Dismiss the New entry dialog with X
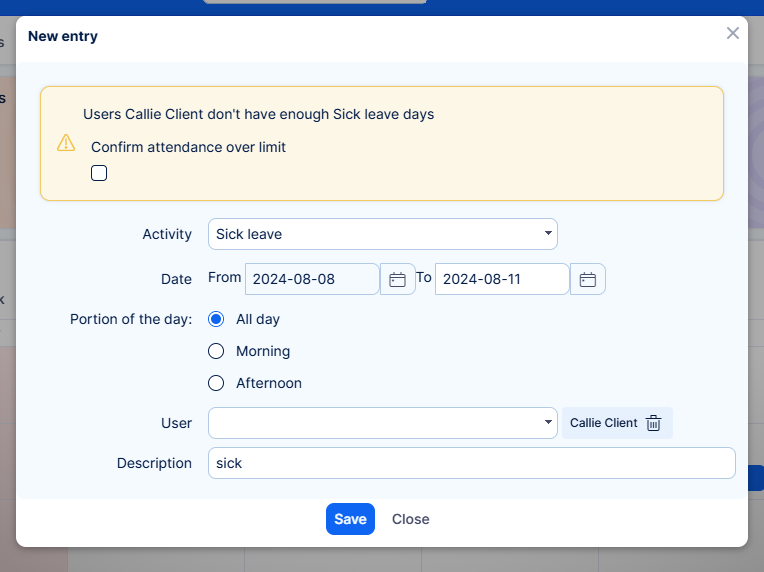This screenshot has height=572, width=764. 732,34
